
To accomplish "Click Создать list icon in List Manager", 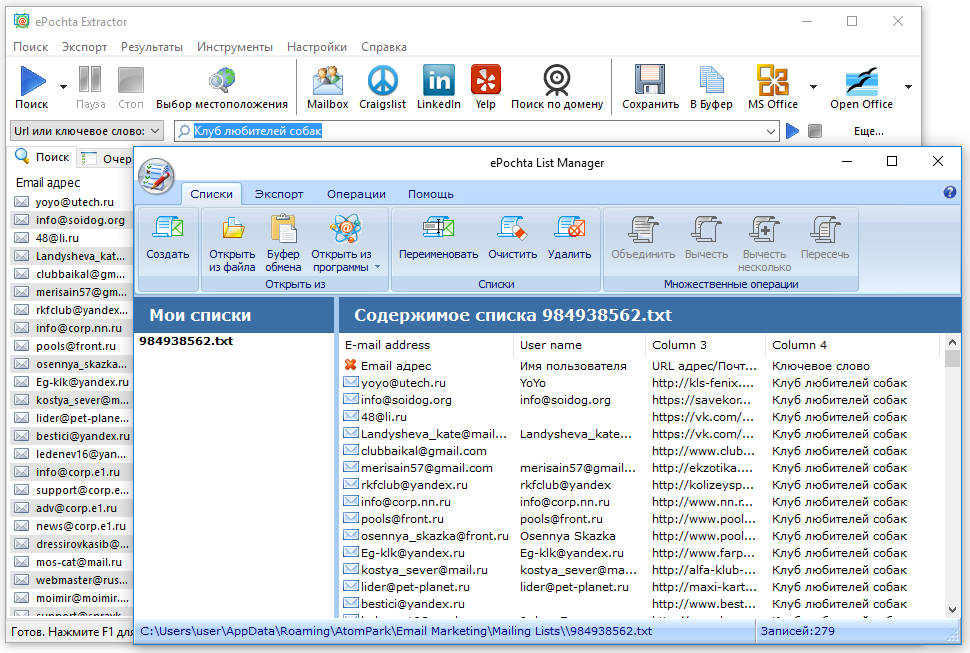I will [x=168, y=228].
